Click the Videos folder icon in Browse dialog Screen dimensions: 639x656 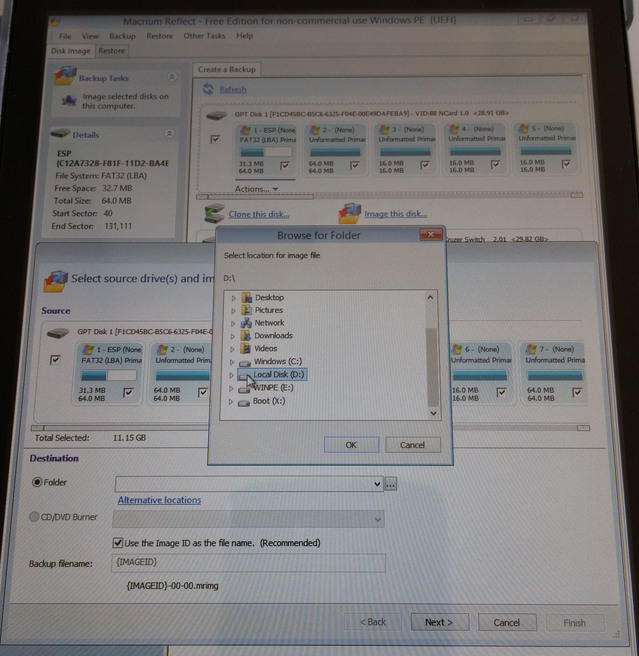coord(245,348)
